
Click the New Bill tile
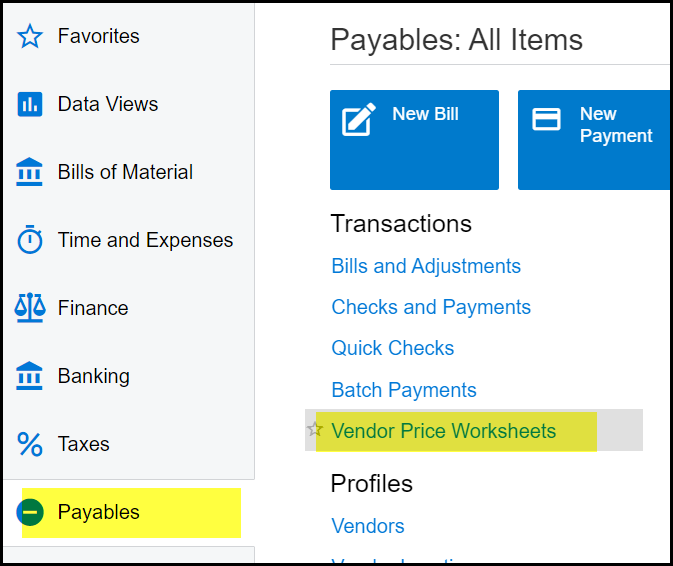[414, 139]
